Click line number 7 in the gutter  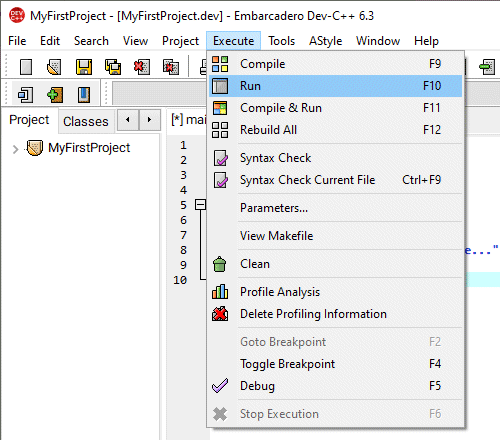(183, 235)
